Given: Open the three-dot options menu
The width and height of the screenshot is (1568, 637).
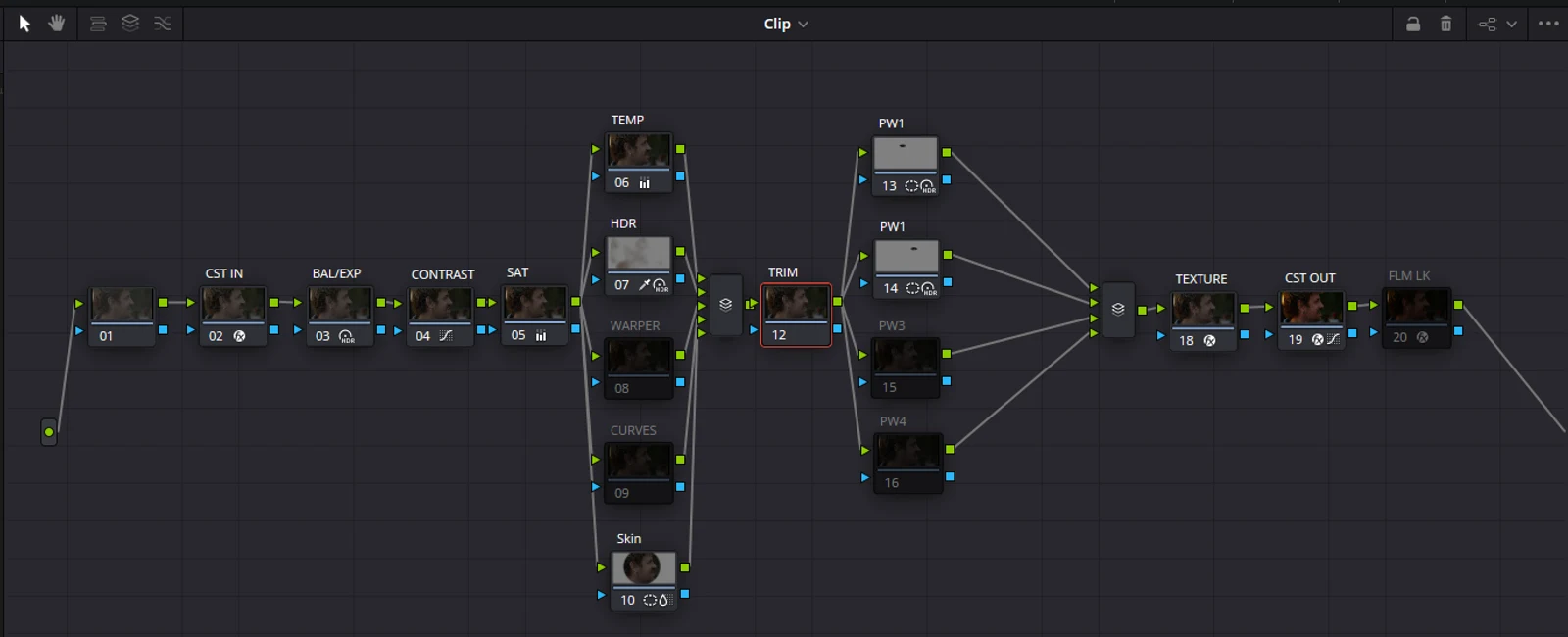Looking at the screenshot, I should pyautogui.click(x=1548, y=24).
